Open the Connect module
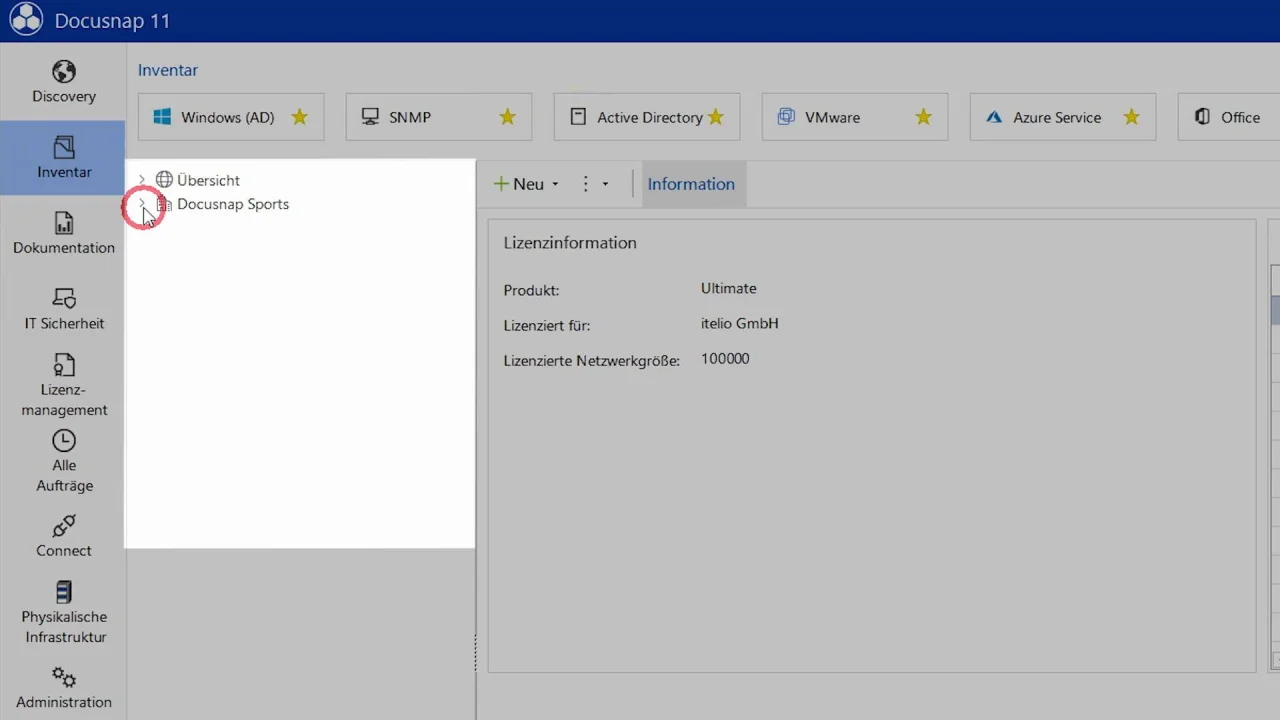Screen dimensions: 1280x720 tap(63, 537)
